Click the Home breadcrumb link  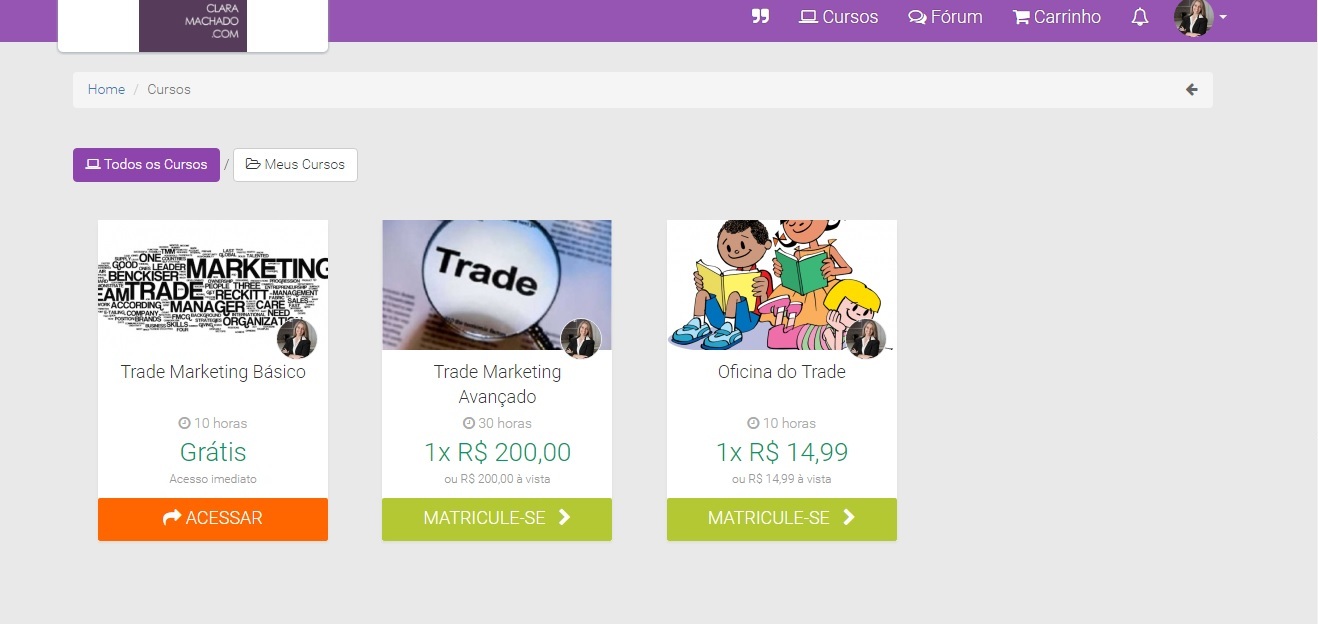pyautogui.click(x=106, y=90)
